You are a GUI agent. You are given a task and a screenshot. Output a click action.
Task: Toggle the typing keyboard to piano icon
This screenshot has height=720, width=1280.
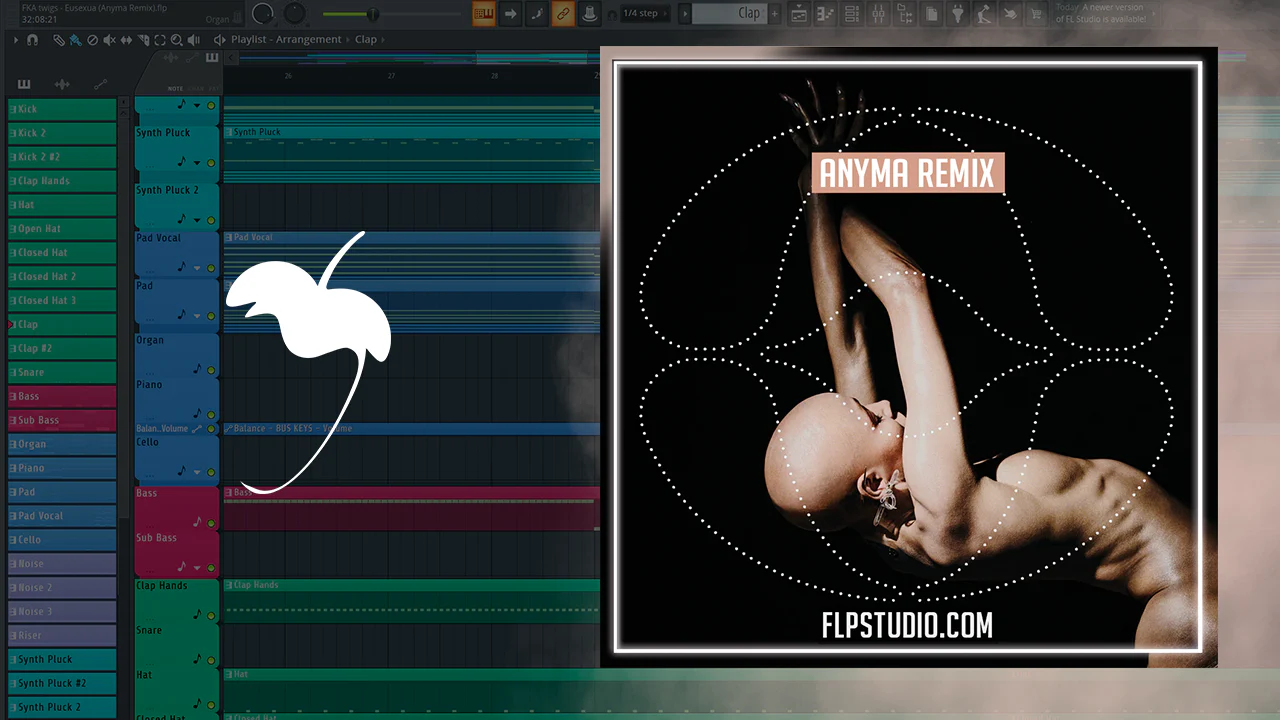pyautogui.click(x=484, y=13)
